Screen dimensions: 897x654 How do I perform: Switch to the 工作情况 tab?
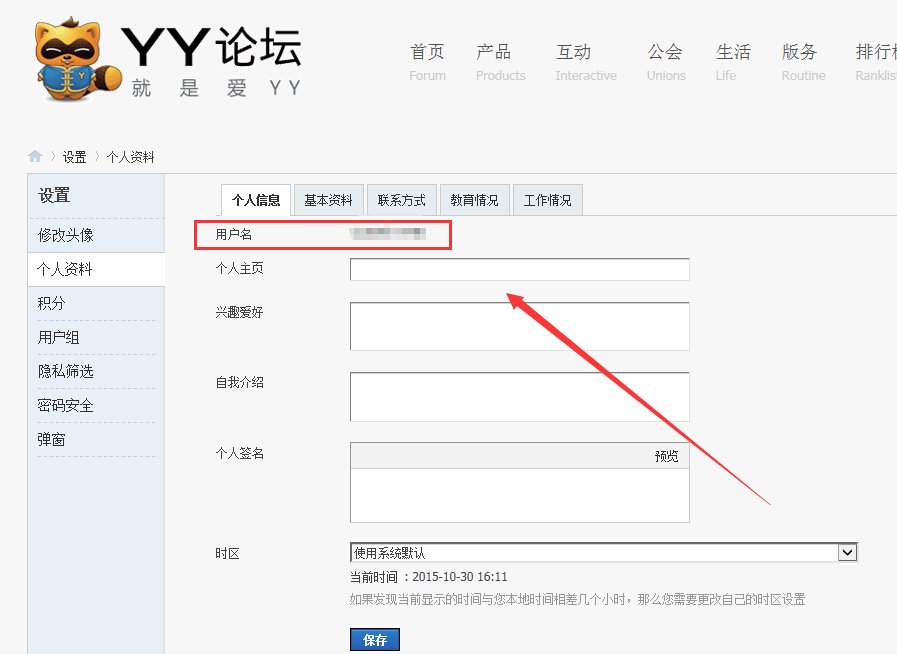coord(547,199)
